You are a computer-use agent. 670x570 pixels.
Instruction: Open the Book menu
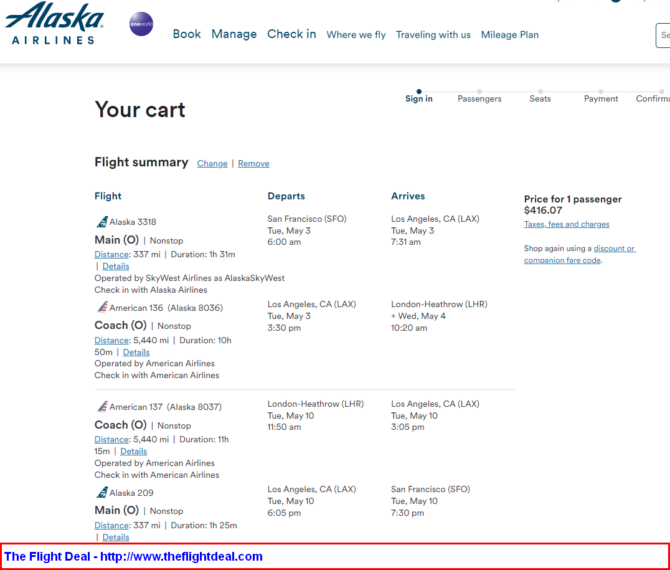[187, 34]
